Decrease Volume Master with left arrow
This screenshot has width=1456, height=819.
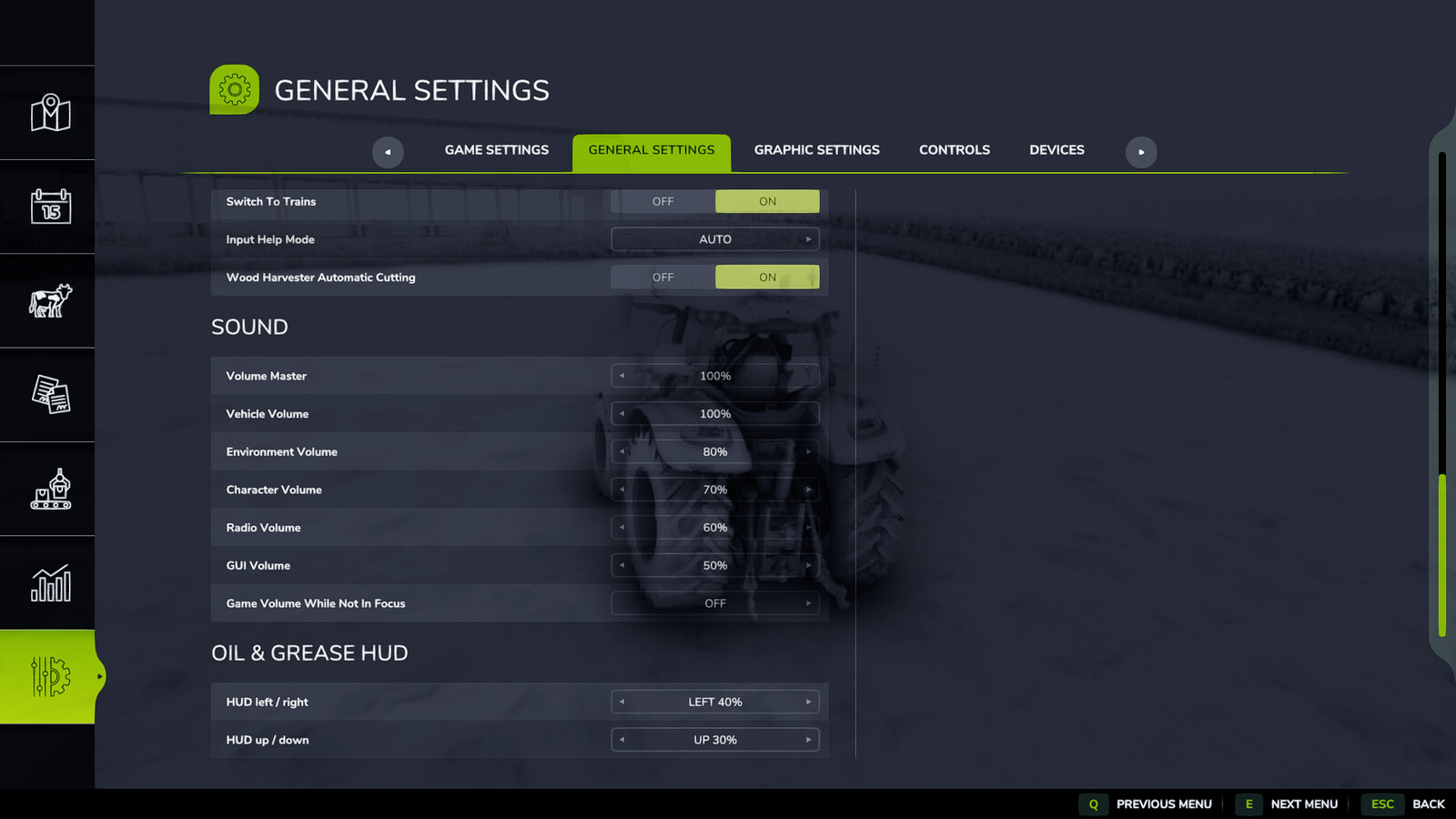tap(622, 376)
